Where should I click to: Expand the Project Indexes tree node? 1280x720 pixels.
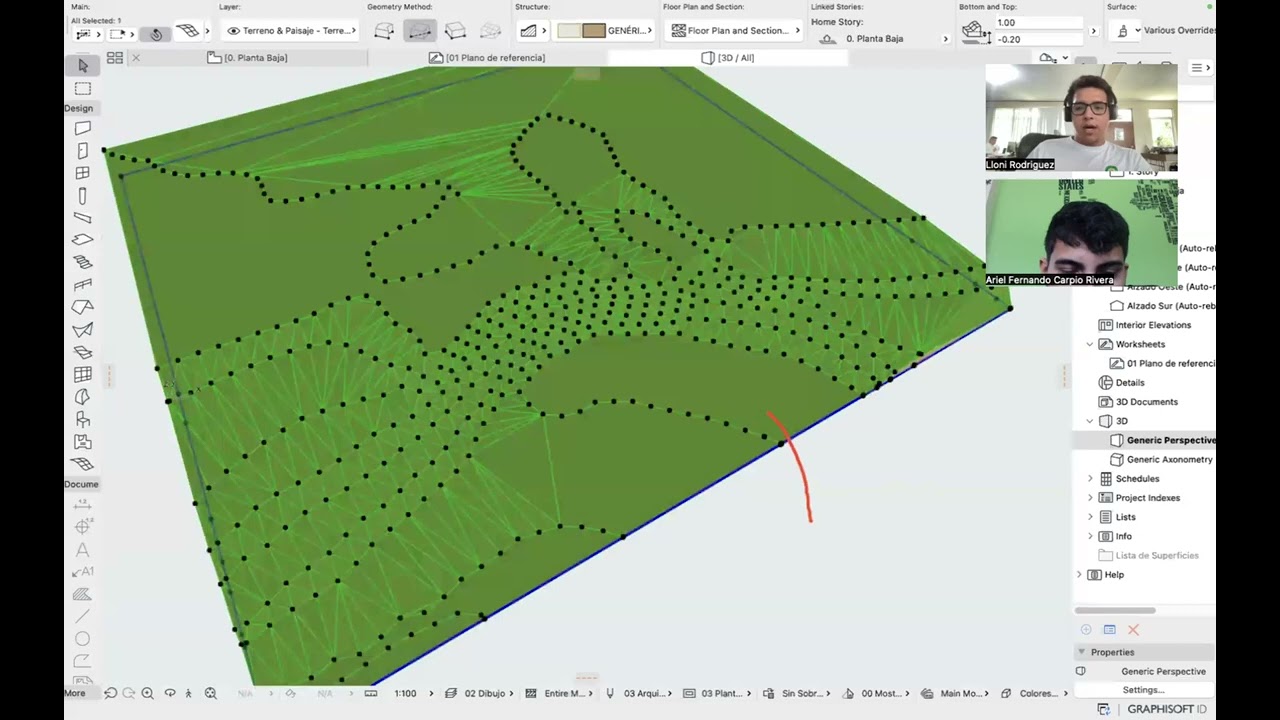coord(1090,498)
